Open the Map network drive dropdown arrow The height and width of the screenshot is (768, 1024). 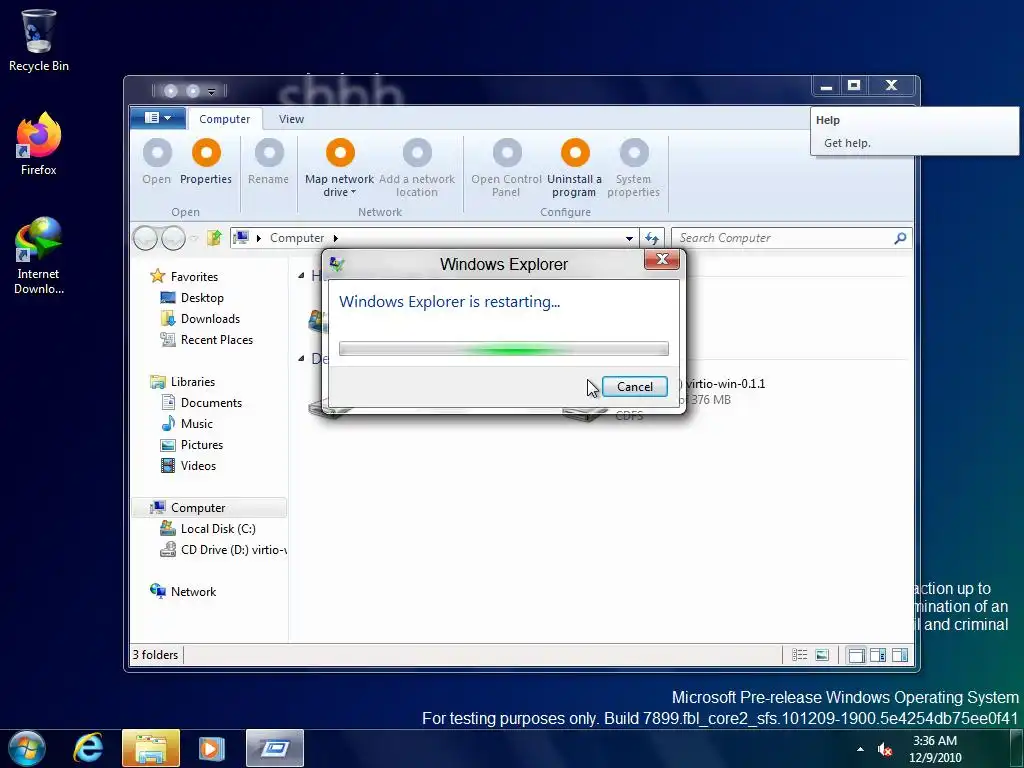(x=353, y=193)
